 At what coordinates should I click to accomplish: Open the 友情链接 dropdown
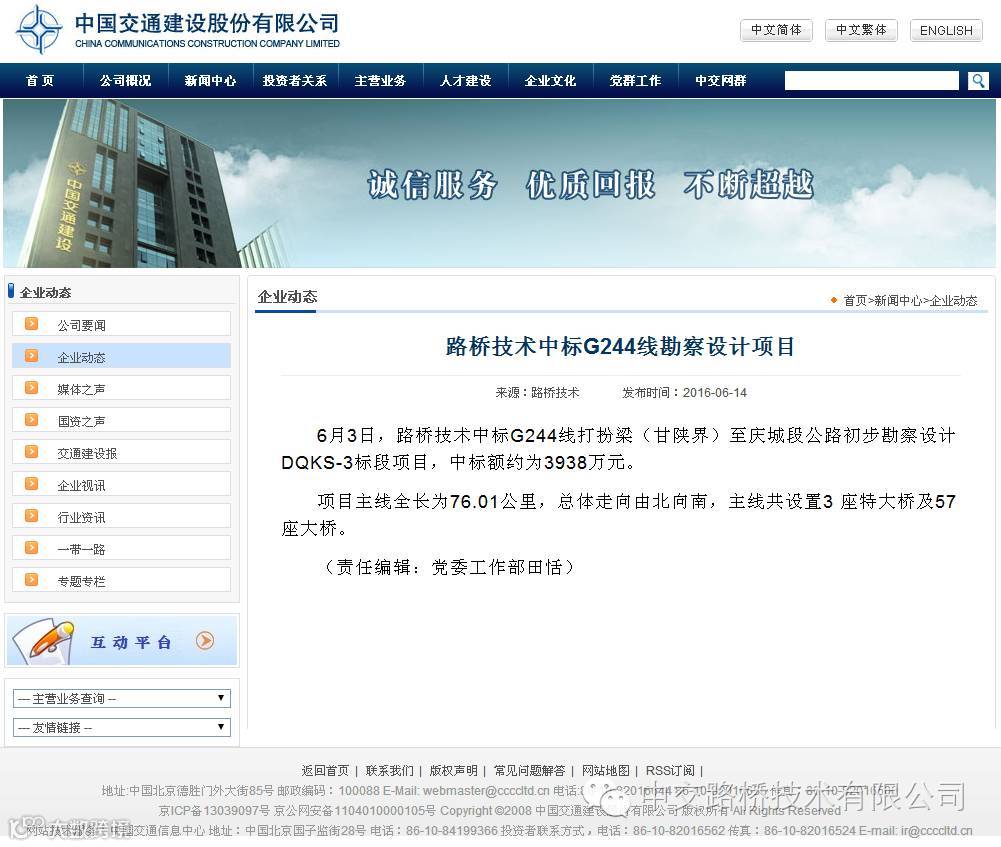click(122, 727)
